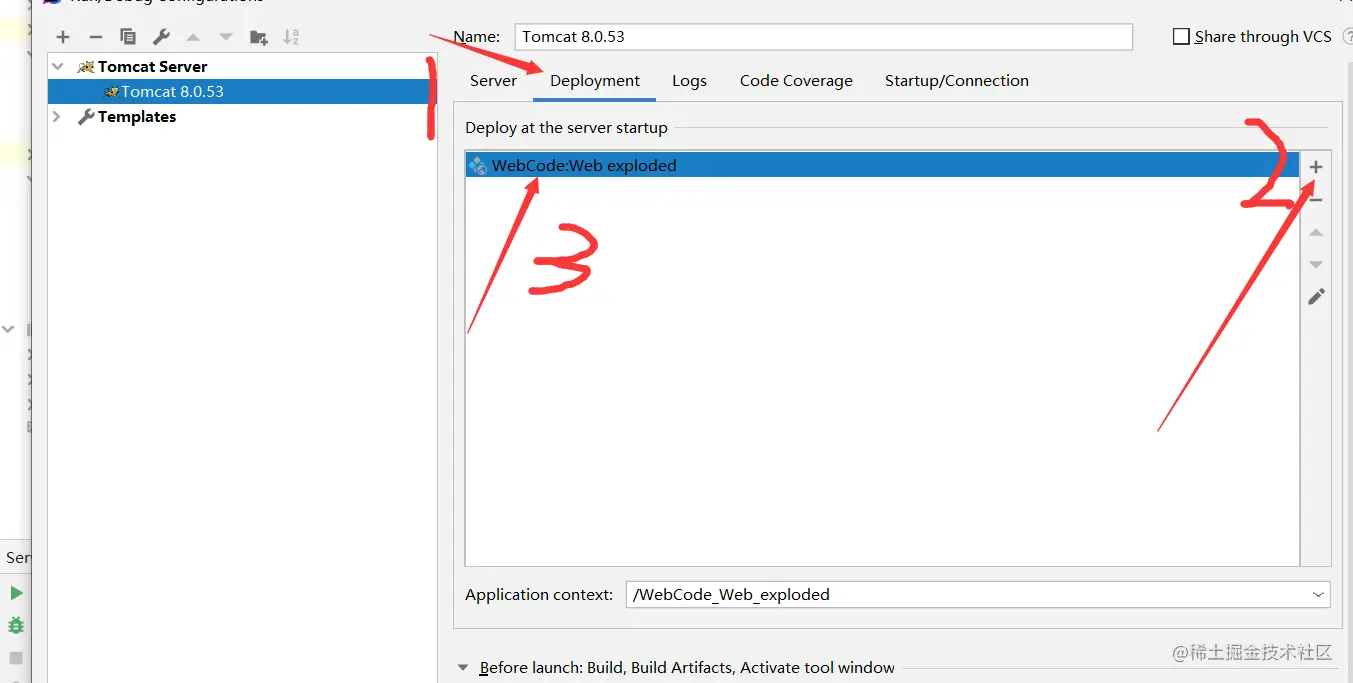This screenshot has width=1353, height=683.
Task: Copy configuration icon in left toolbar
Action: 128,37
